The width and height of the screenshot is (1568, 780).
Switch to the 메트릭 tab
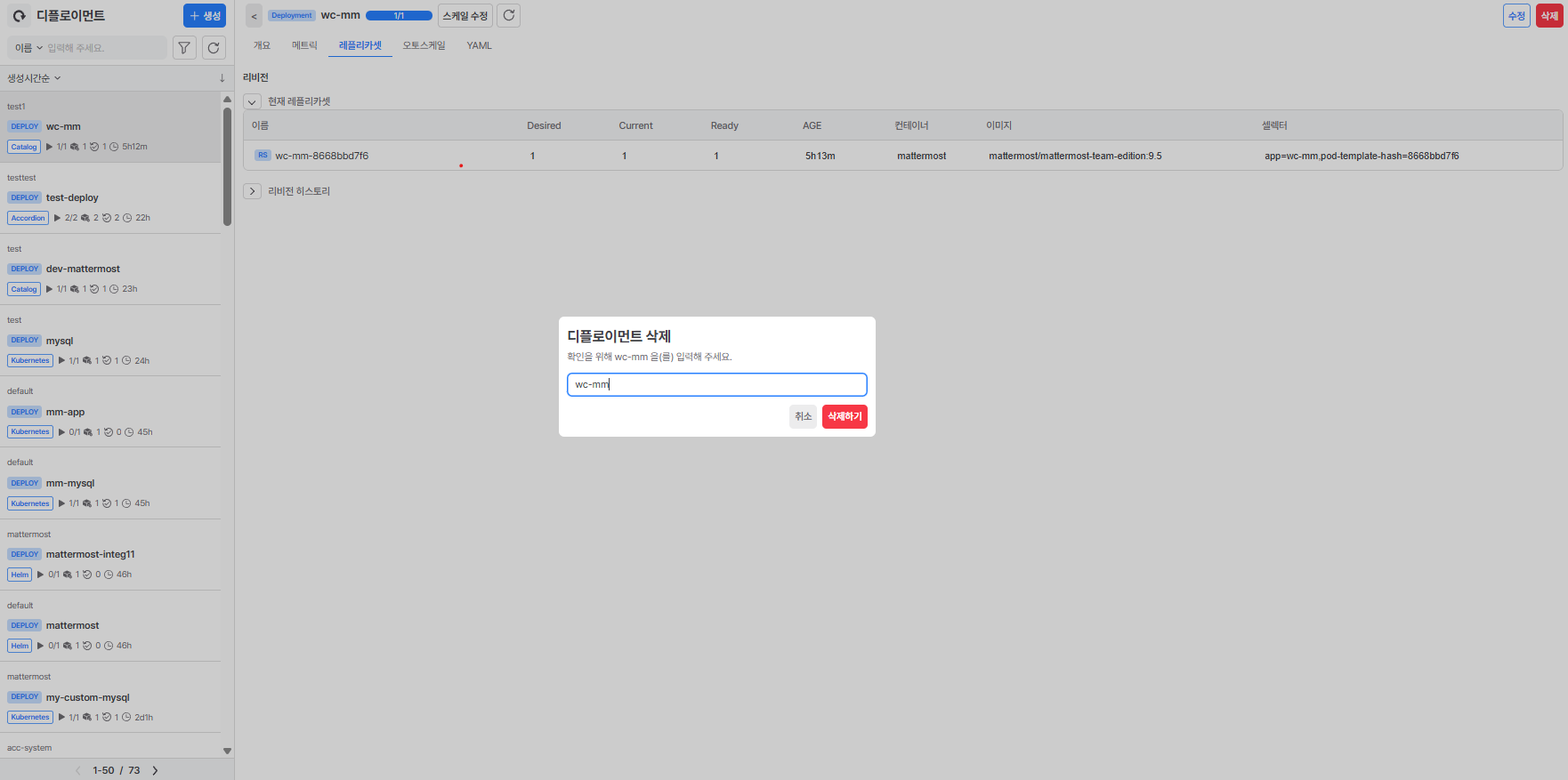pyautogui.click(x=304, y=45)
